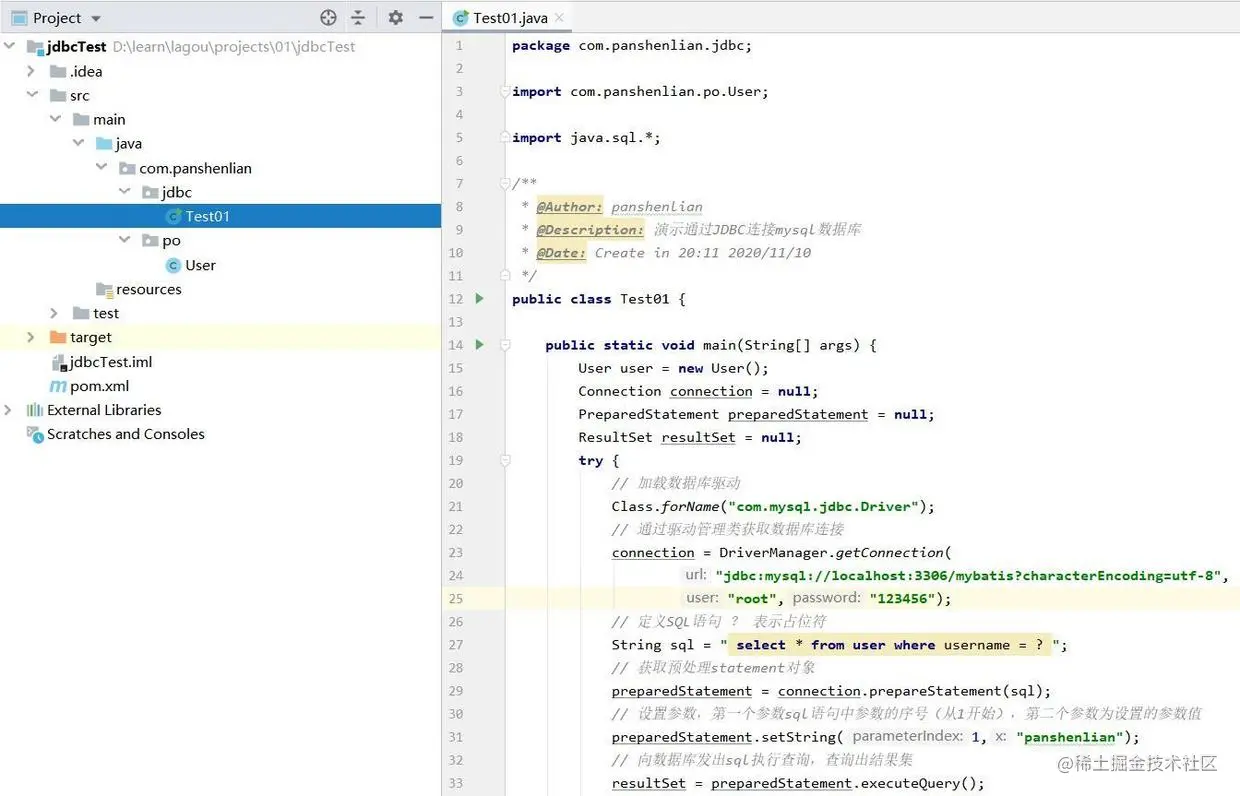Screen dimensions: 1240x796
Task: Click the "root" user string on line 25
Action: pos(752,598)
